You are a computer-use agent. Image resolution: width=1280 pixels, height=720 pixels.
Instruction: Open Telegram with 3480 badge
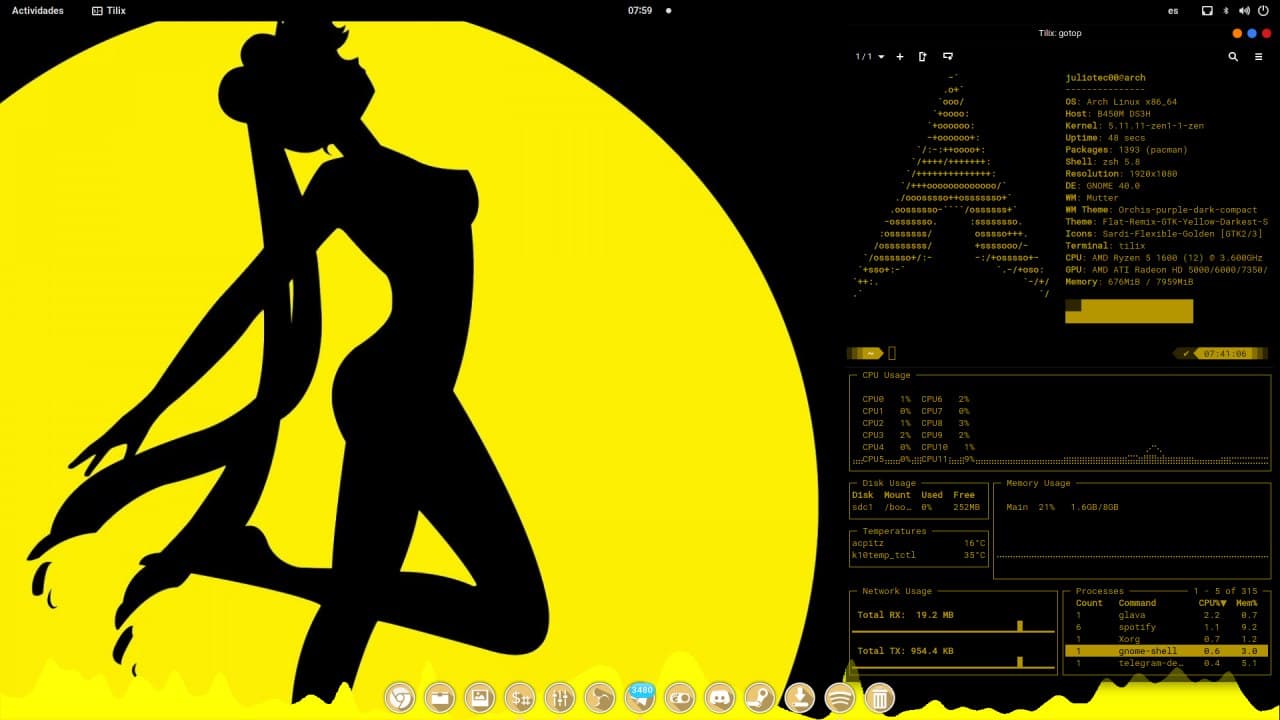[640, 696]
